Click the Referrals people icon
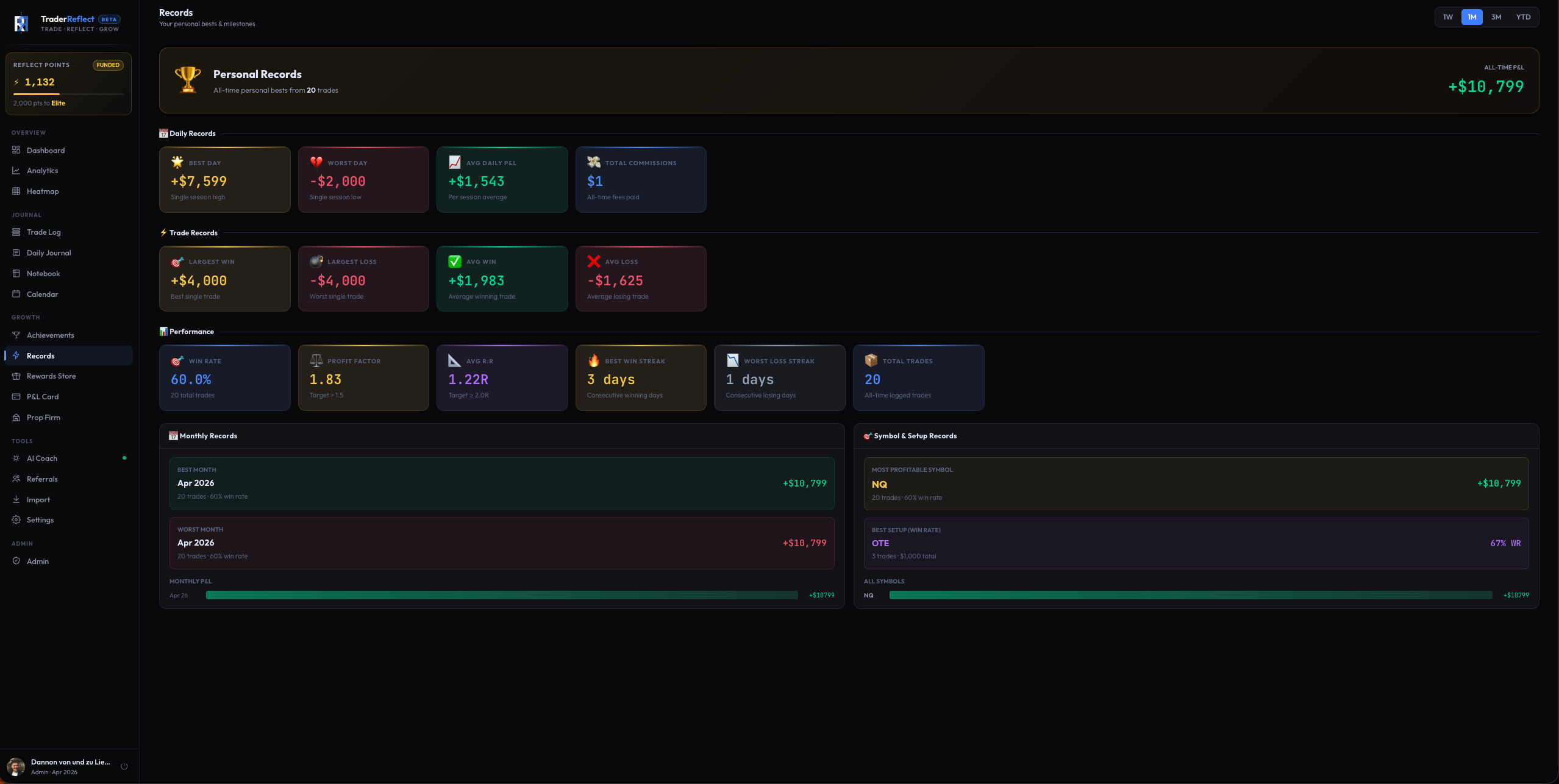This screenshot has height=784, width=1559. tap(16, 479)
